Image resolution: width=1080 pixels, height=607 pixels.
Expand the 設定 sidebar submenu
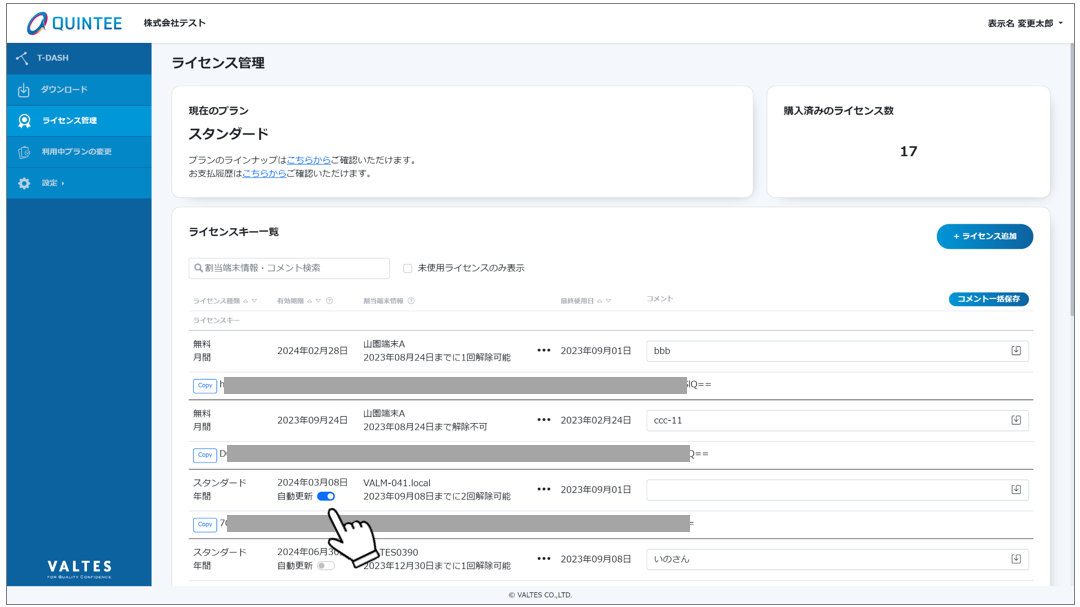pos(52,183)
